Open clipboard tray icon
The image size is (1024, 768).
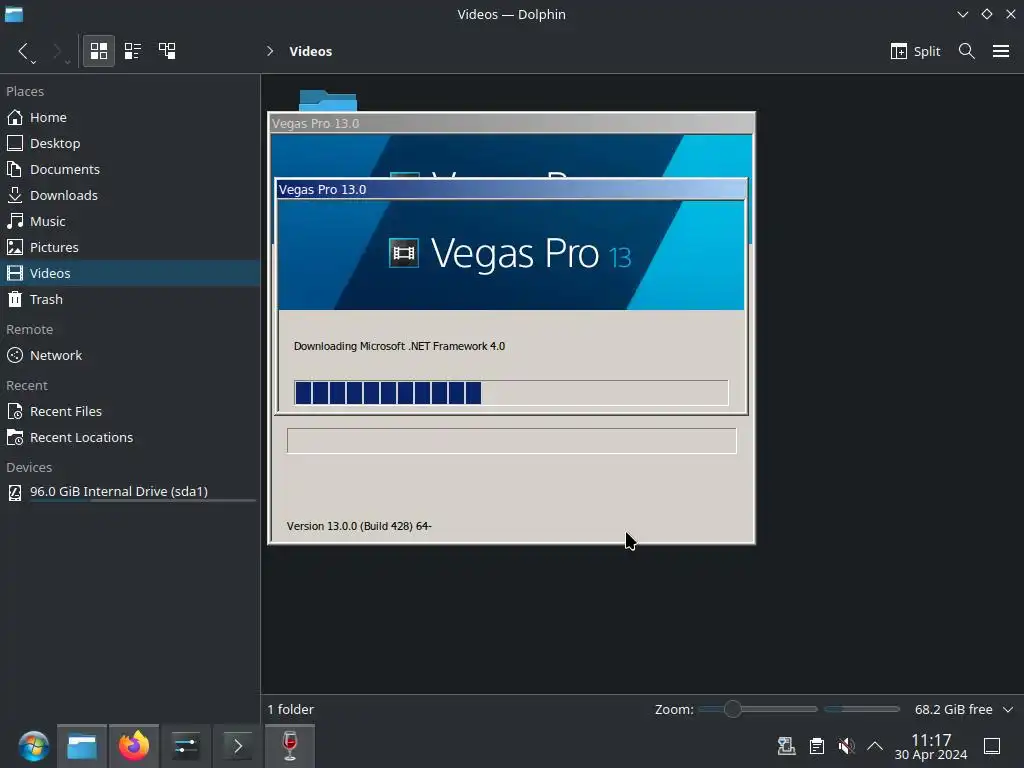[816, 746]
